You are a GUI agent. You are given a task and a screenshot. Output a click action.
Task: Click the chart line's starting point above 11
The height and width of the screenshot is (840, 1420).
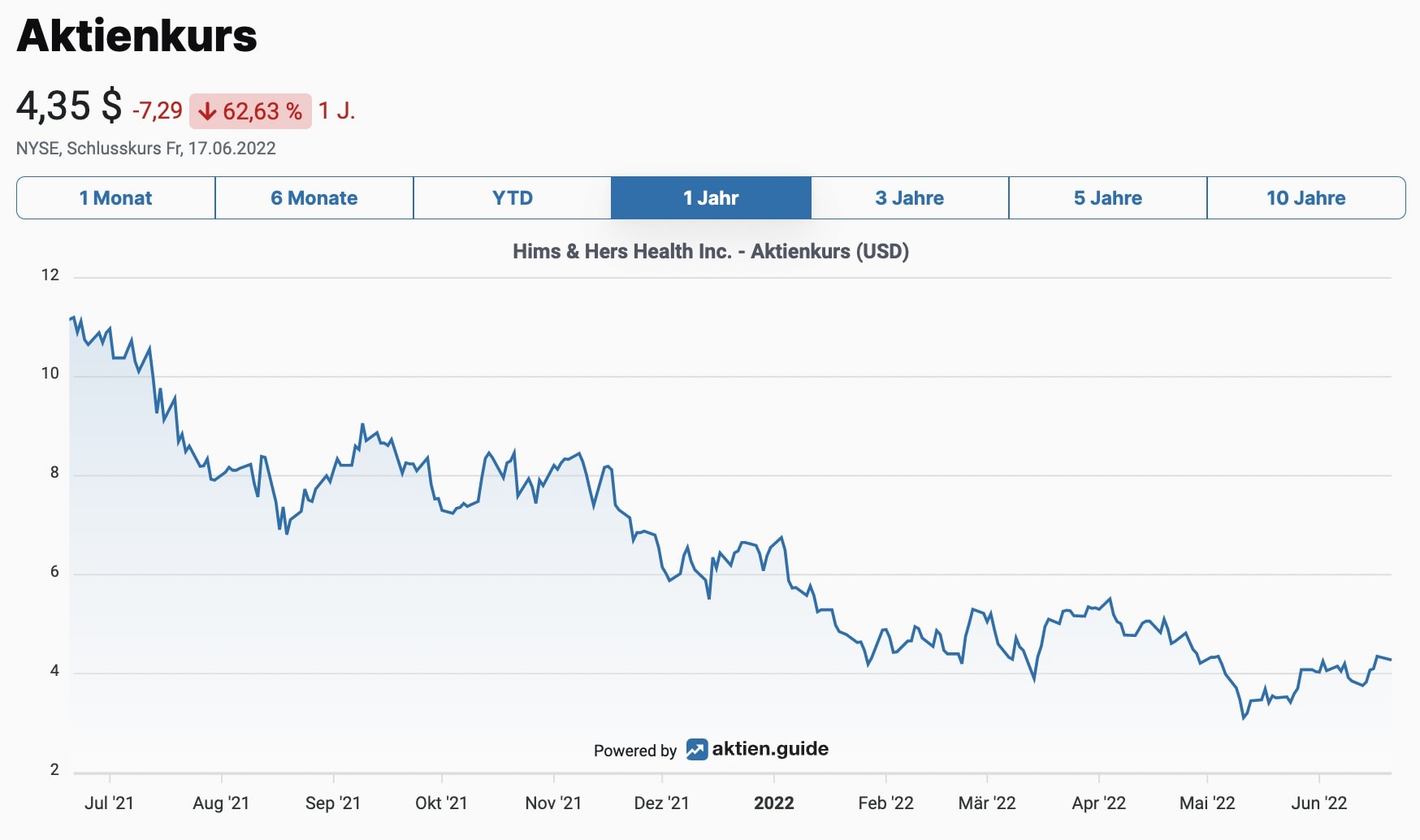click(x=71, y=319)
